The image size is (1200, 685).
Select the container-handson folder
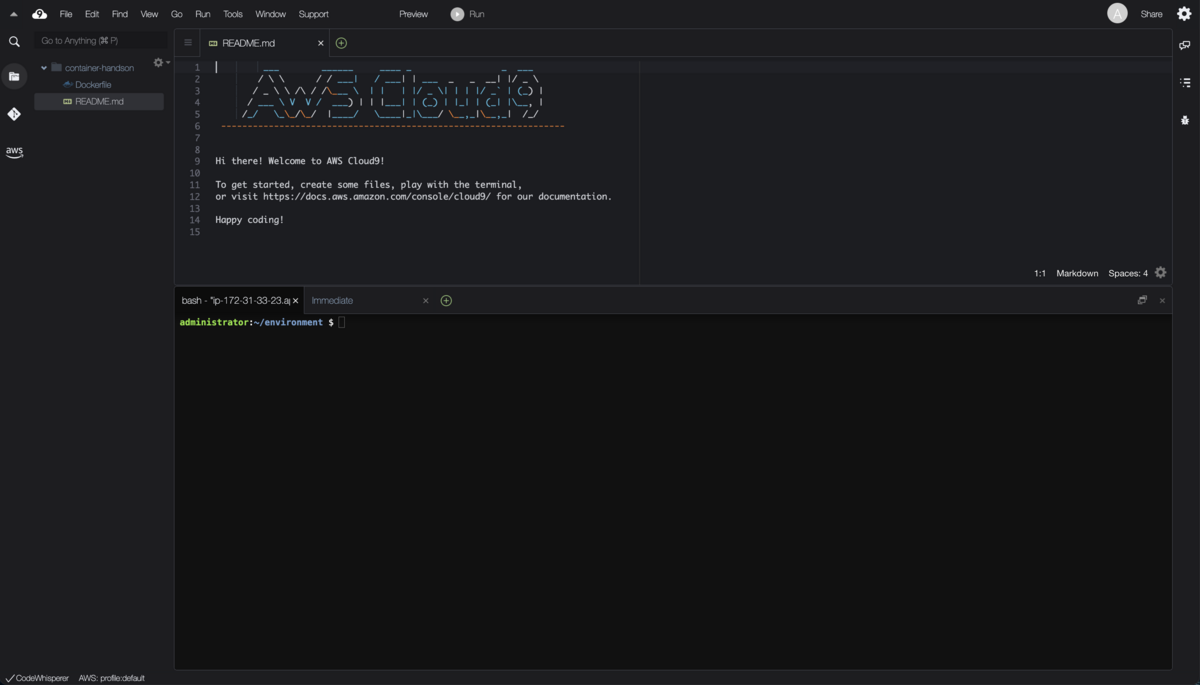pos(99,68)
